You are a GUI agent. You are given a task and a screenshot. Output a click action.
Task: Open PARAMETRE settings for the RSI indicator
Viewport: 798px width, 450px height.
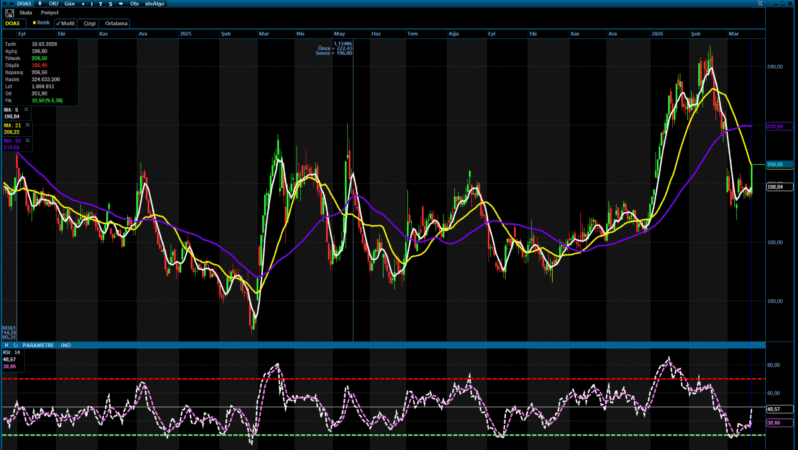35,345
